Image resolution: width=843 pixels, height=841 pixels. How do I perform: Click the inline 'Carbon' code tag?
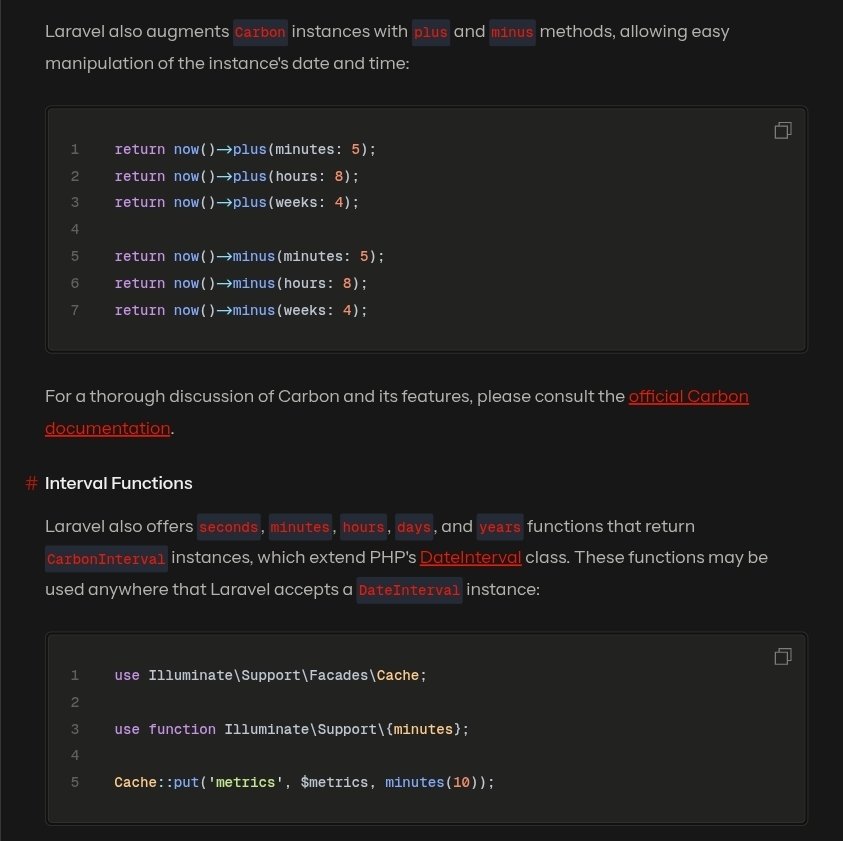pos(260,32)
